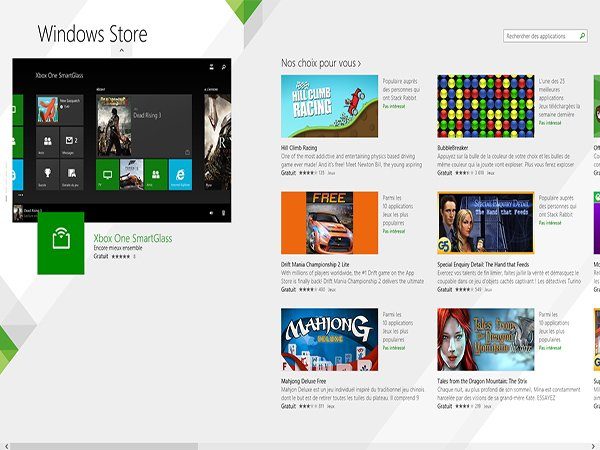Click Pas intéressé next to Drift Mania Championship
The image size is (600, 450).
point(394,231)
